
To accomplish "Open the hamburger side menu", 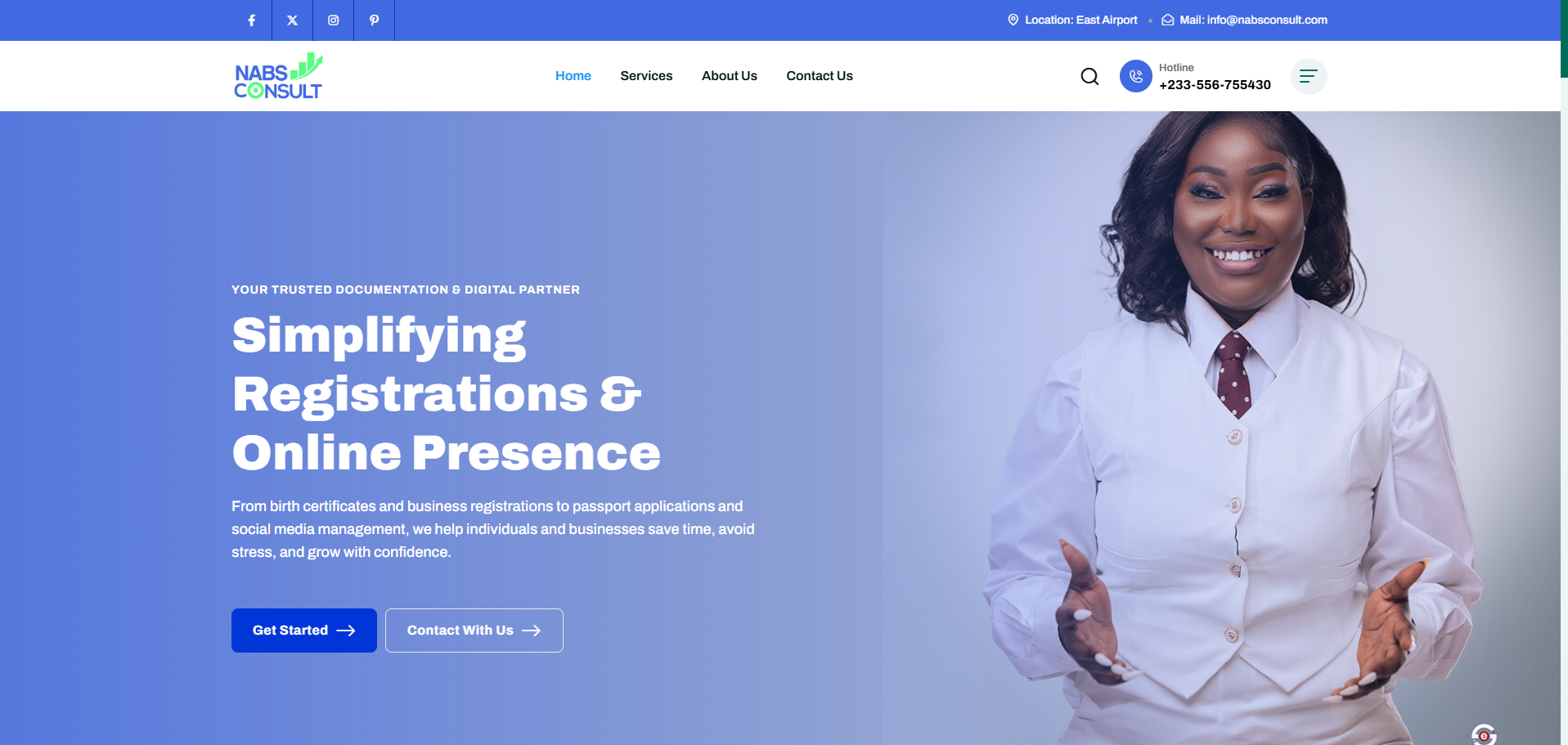I will (x=1309, y=76).
